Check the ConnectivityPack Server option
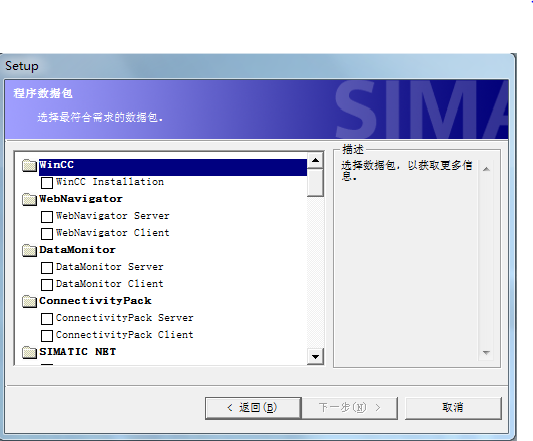 47,319
